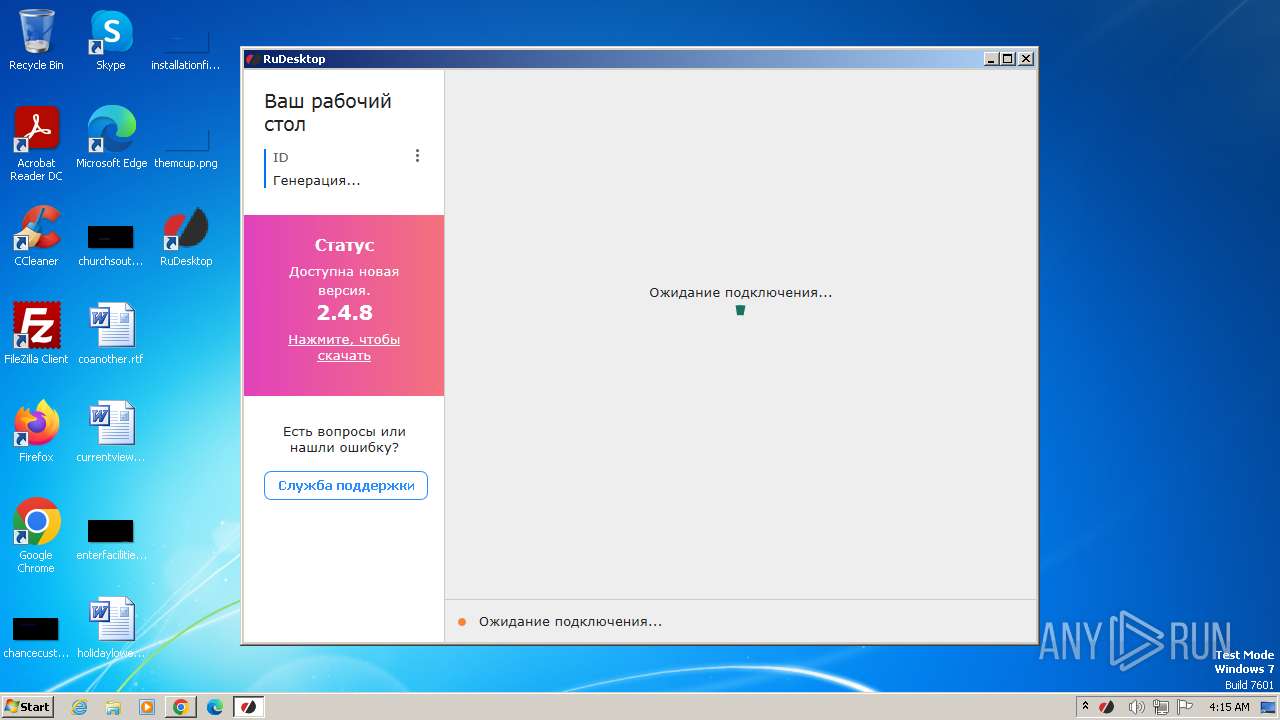This screenshot has height=720, width=1280.
Task: Click the Ожидание подключения text in status bar
Action: tap(570, 622)
